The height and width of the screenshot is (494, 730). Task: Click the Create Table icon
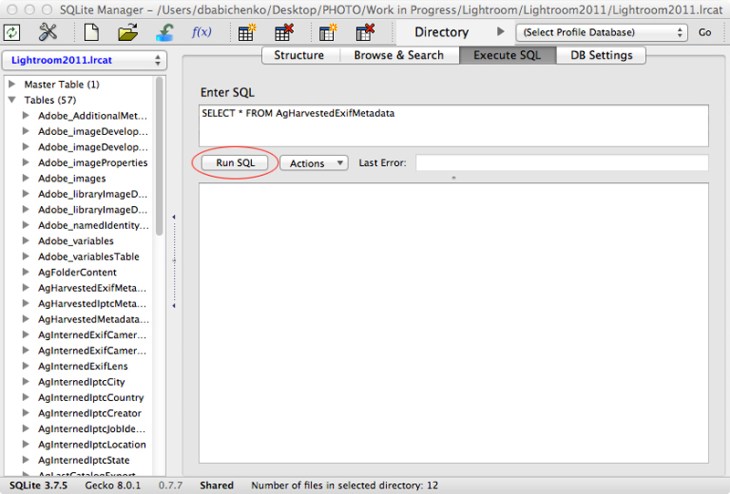click(246, 32)
